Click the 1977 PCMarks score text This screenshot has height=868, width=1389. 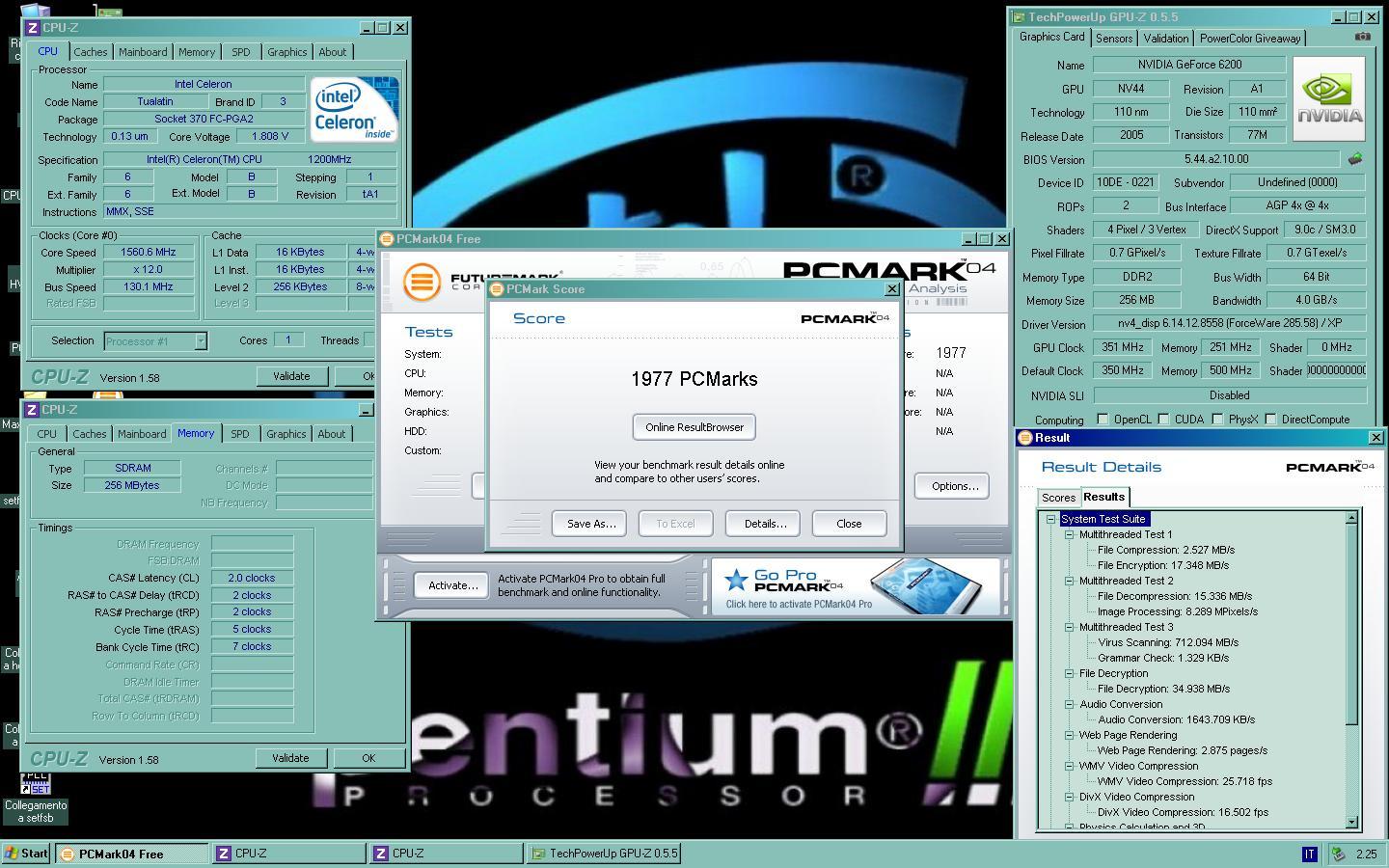click(x=694, y=379)
